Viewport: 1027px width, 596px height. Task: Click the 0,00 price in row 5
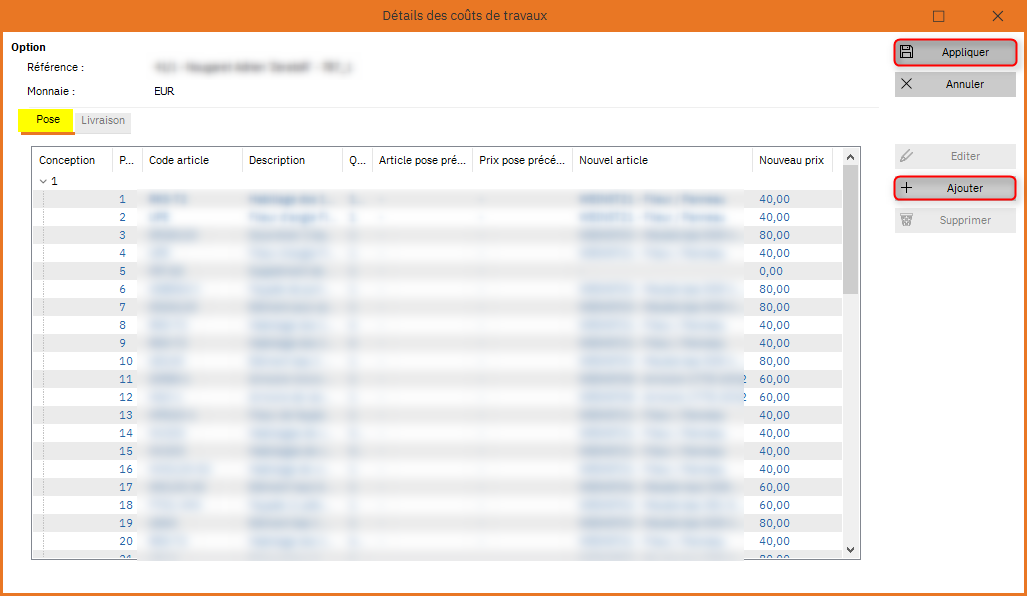point(771,271)
